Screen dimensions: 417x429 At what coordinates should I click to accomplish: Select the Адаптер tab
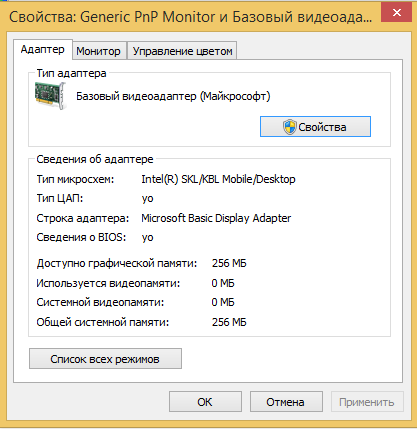[x=43, y=50]
